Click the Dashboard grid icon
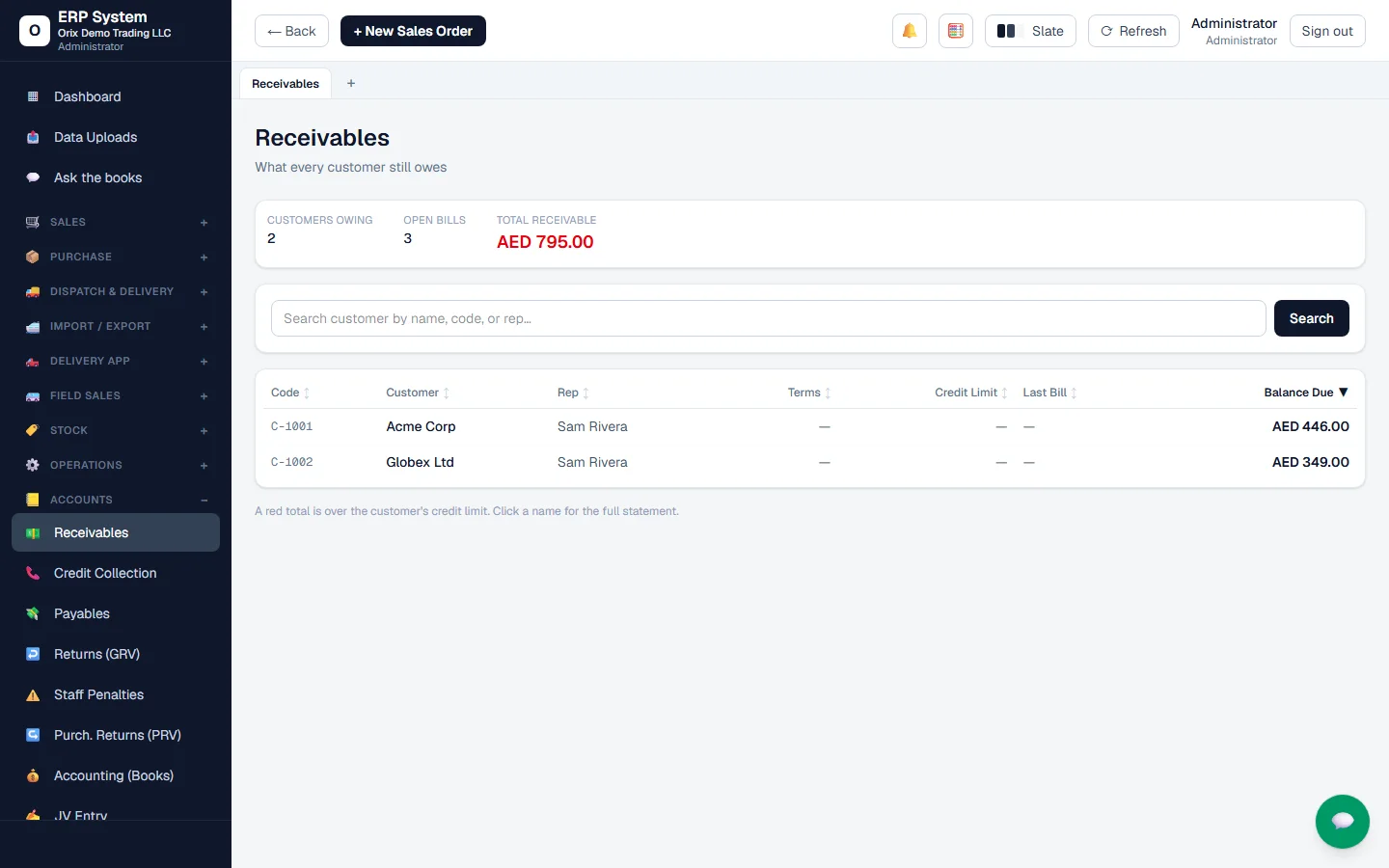 [33, 96]
